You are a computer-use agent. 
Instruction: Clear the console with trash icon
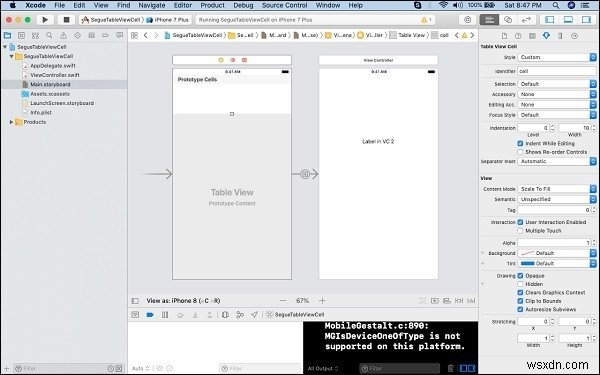click(x=450, y=368)
